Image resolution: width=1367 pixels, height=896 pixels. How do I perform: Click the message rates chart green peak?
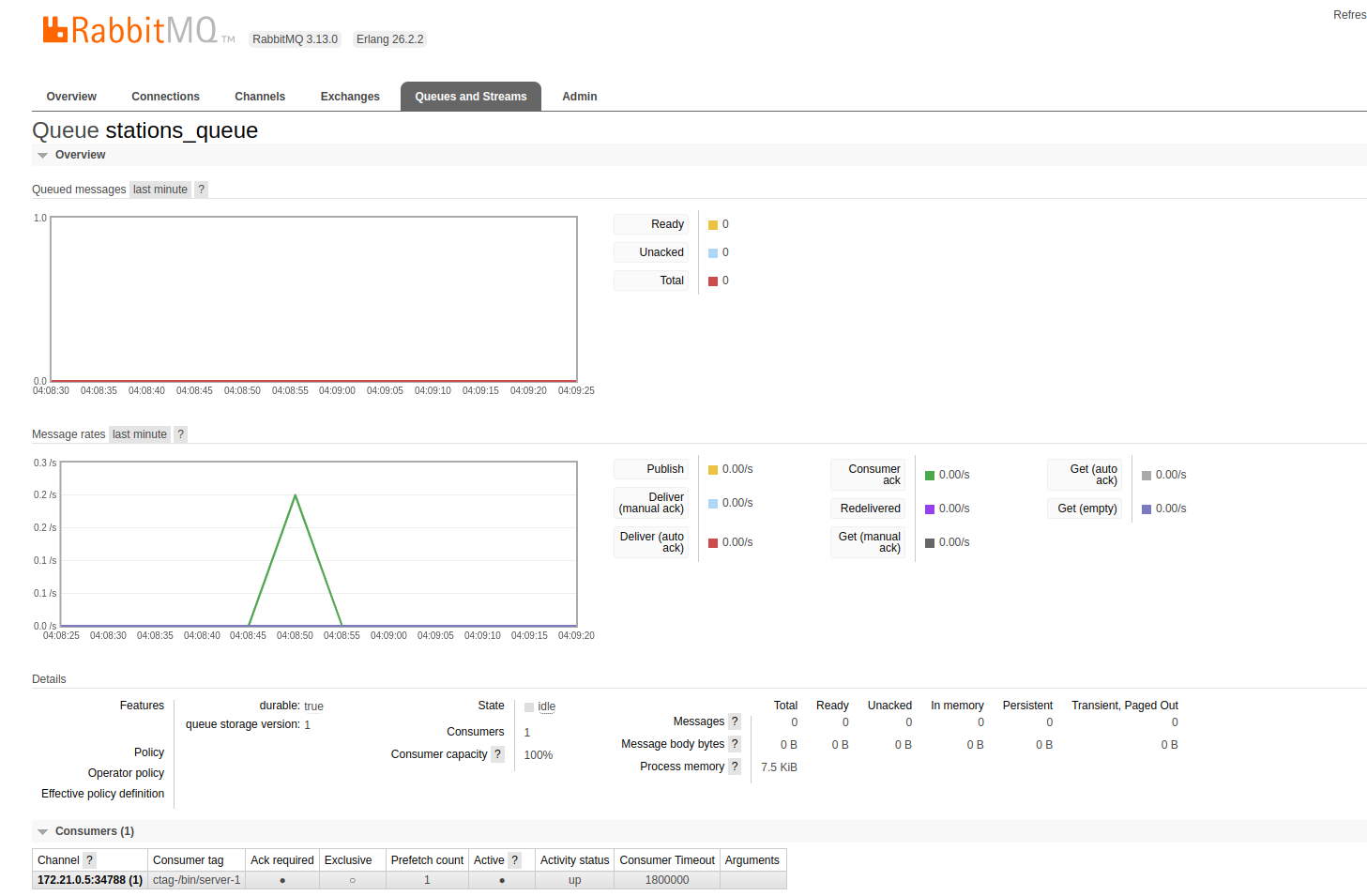click(x=296, y=496)
